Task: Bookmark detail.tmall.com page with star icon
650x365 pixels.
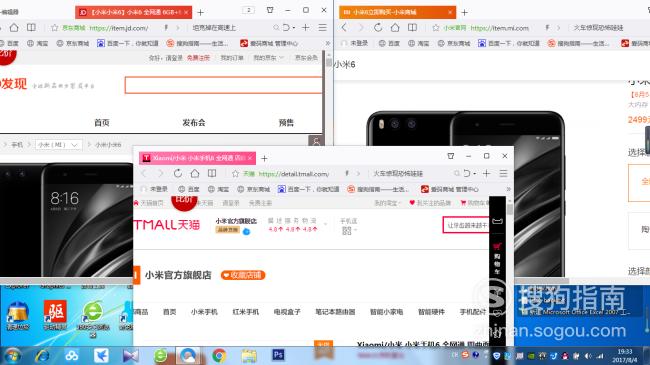Action: 235,174
